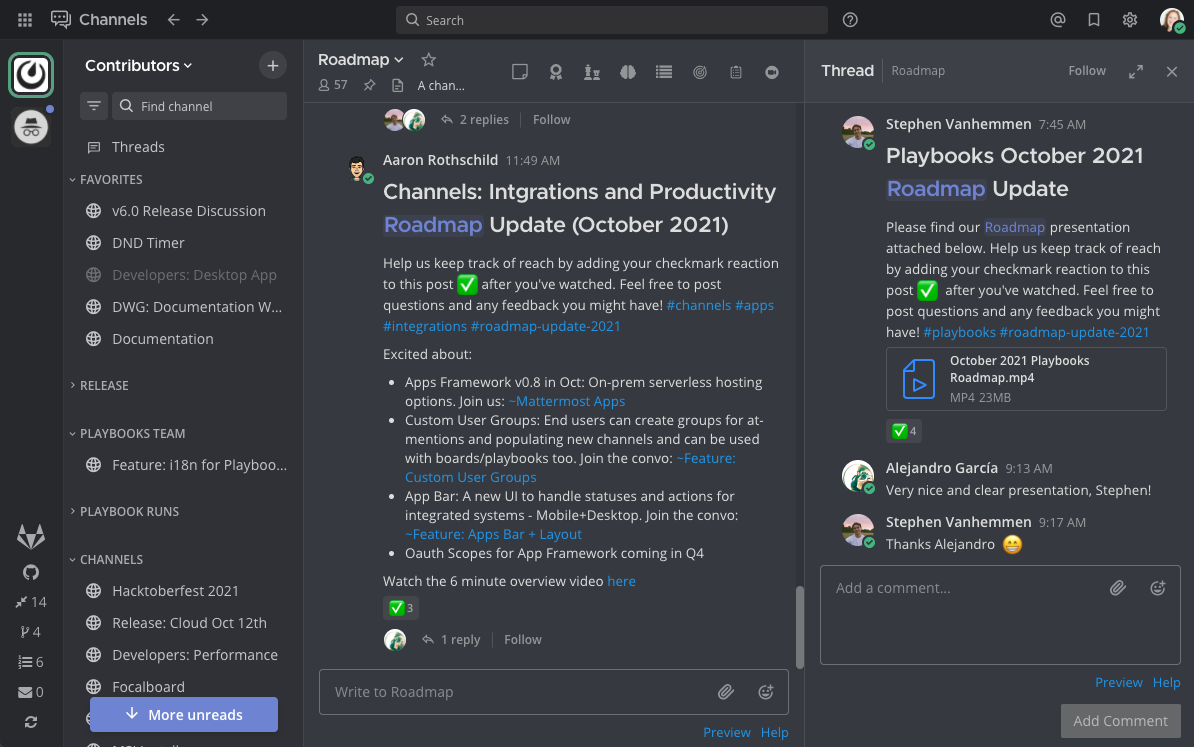Click the More unreads button

click(184, 714)
